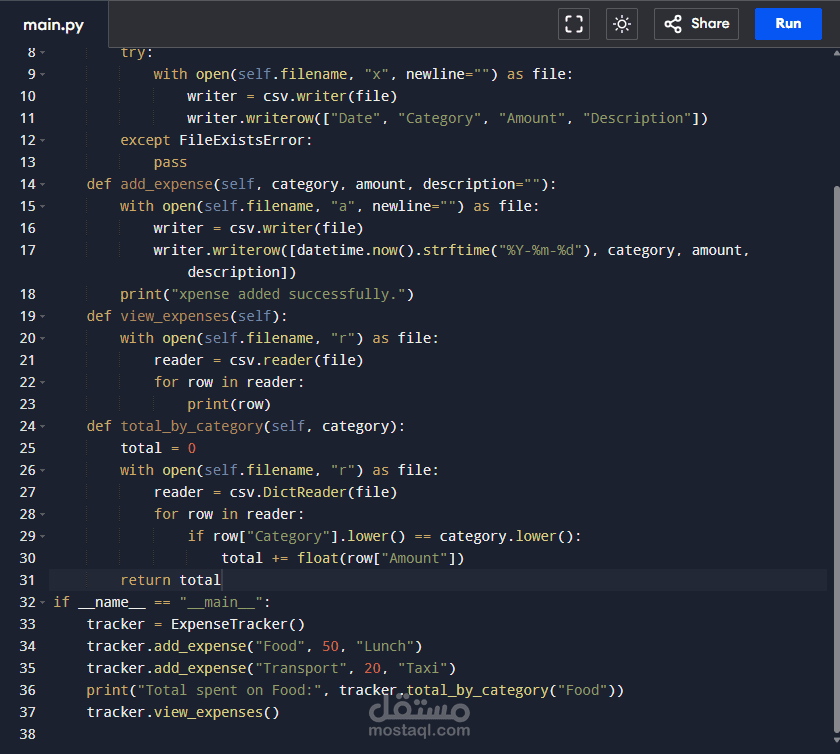Click the string "Description" on line 11
840x754 pixels.
(637, 118)
